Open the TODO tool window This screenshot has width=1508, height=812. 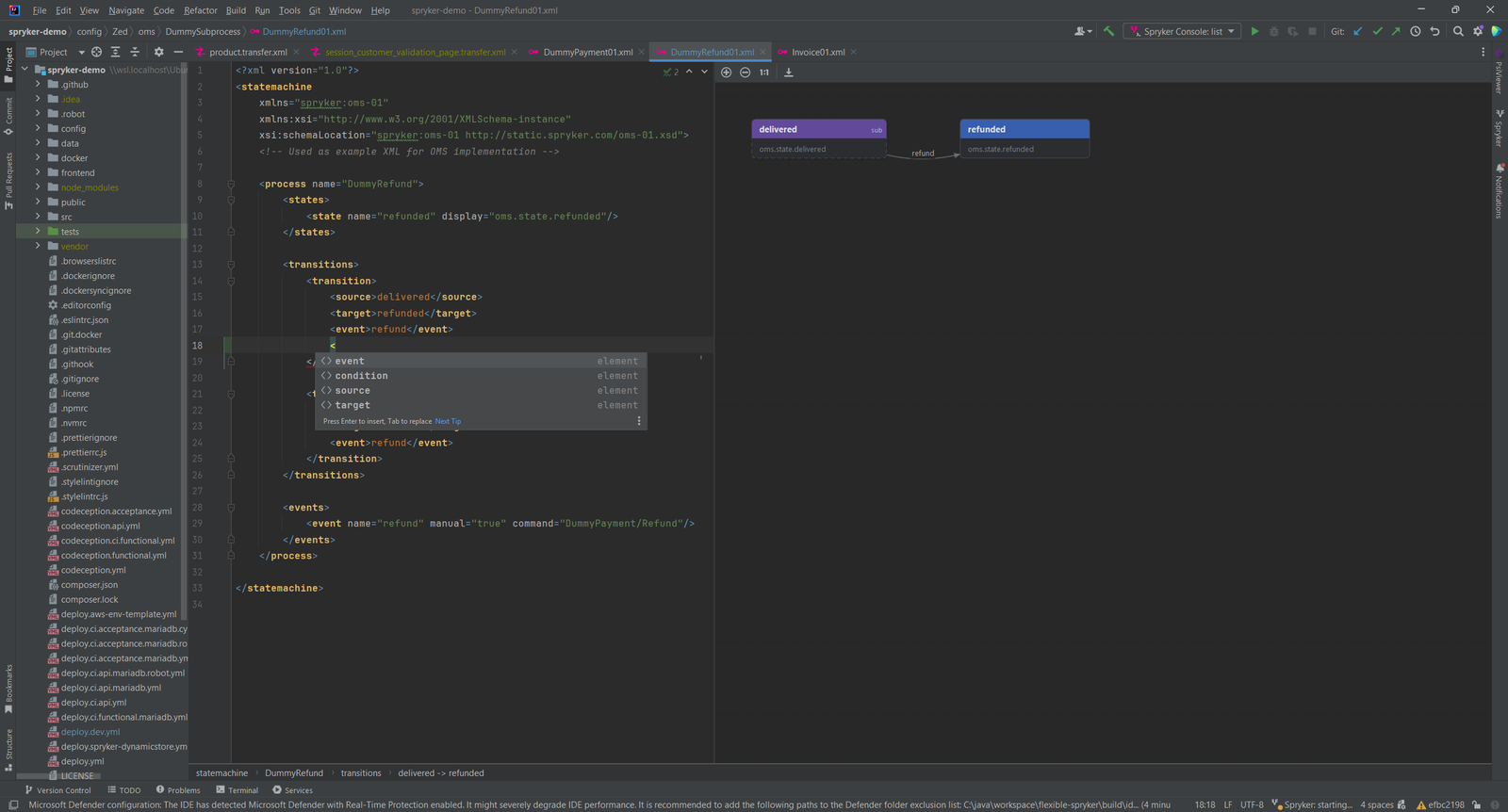124,790
